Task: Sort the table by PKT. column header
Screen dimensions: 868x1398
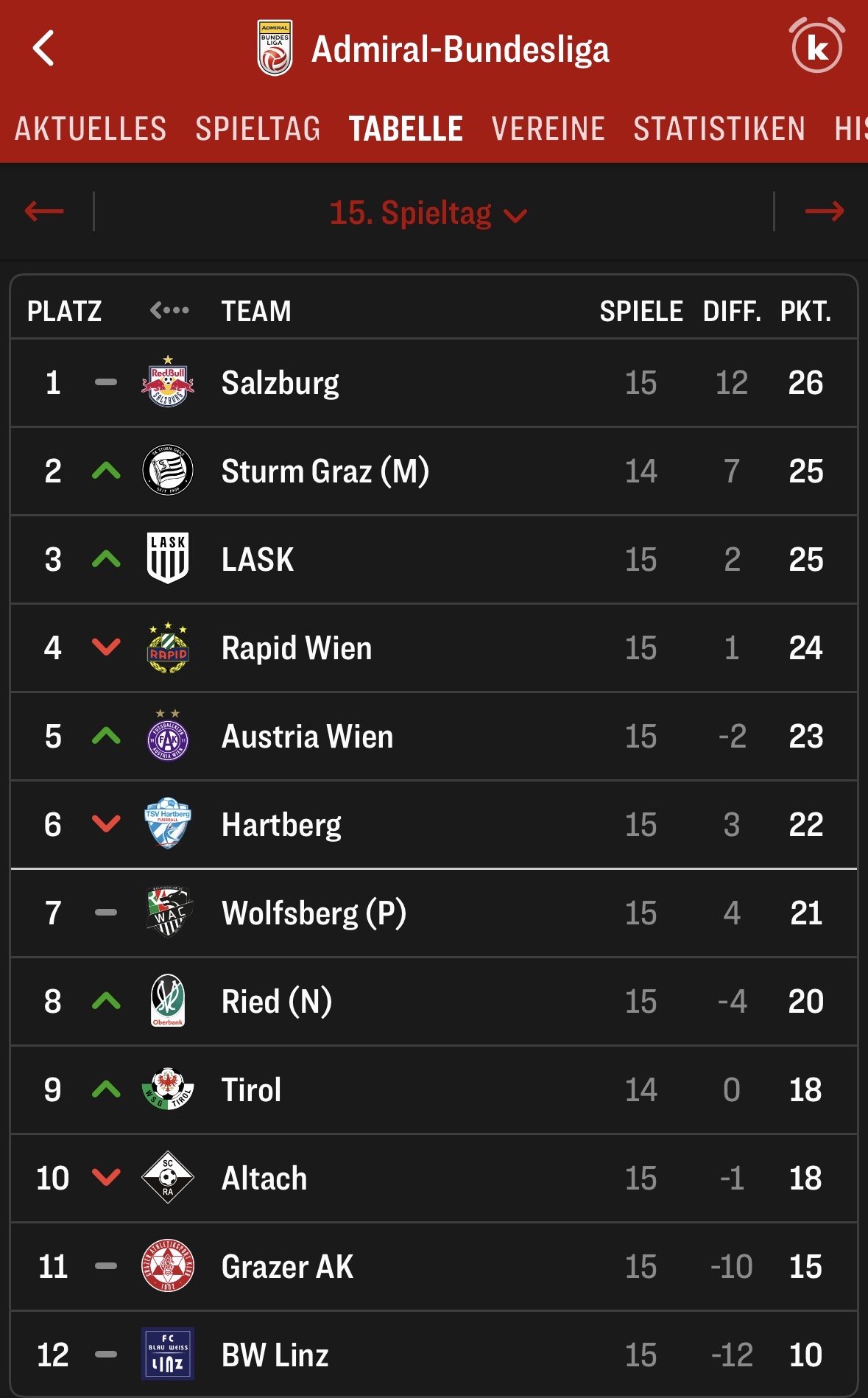Action: coord(805,312)
